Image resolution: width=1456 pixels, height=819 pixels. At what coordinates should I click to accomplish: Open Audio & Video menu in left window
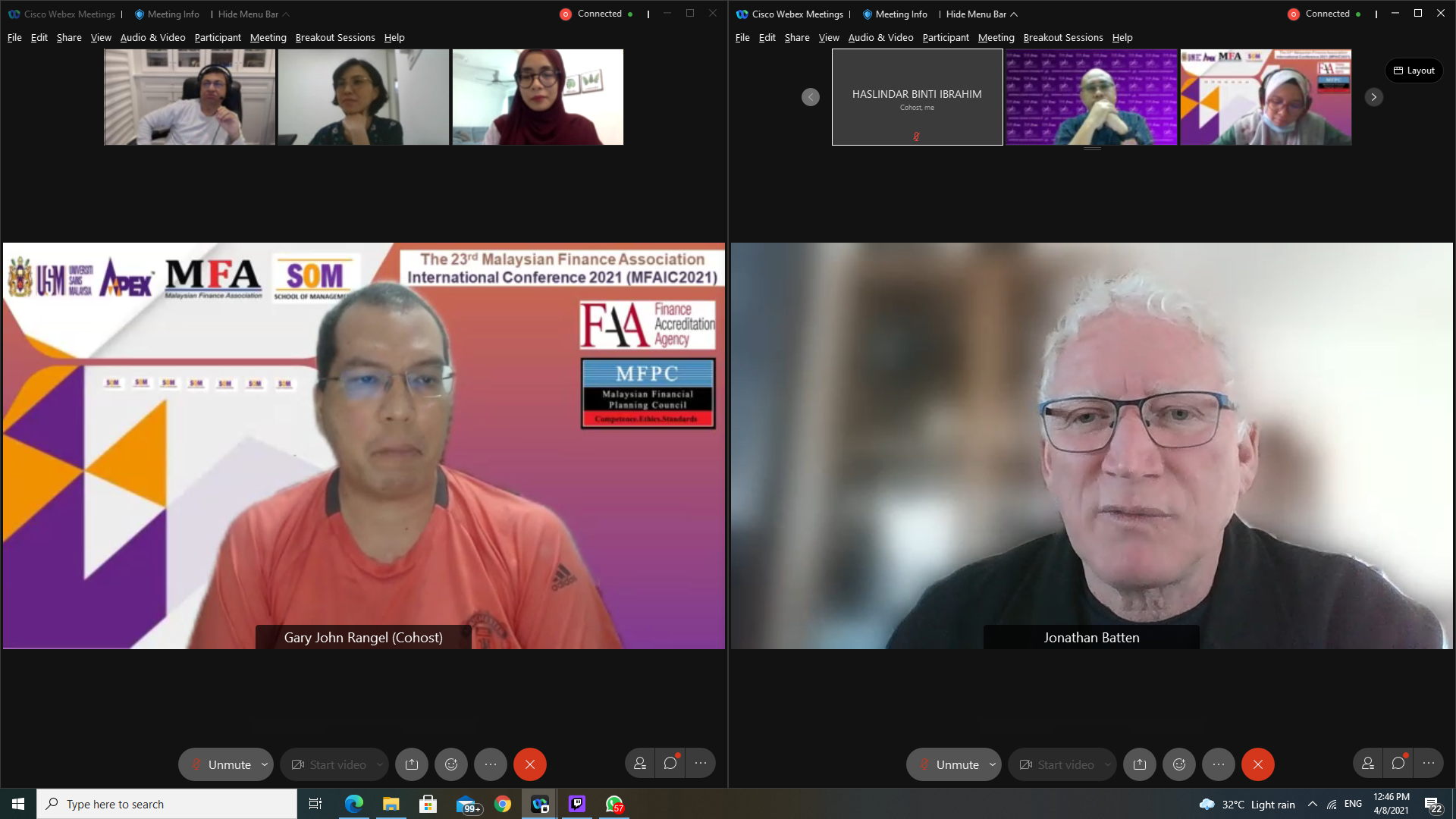pos(152,37)
